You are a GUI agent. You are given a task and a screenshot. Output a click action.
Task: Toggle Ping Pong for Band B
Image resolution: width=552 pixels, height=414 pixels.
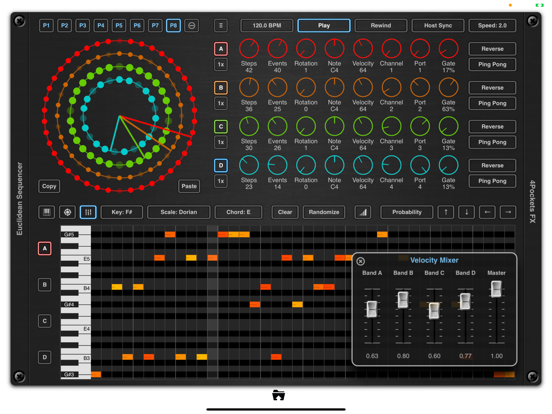coord(492,103)
